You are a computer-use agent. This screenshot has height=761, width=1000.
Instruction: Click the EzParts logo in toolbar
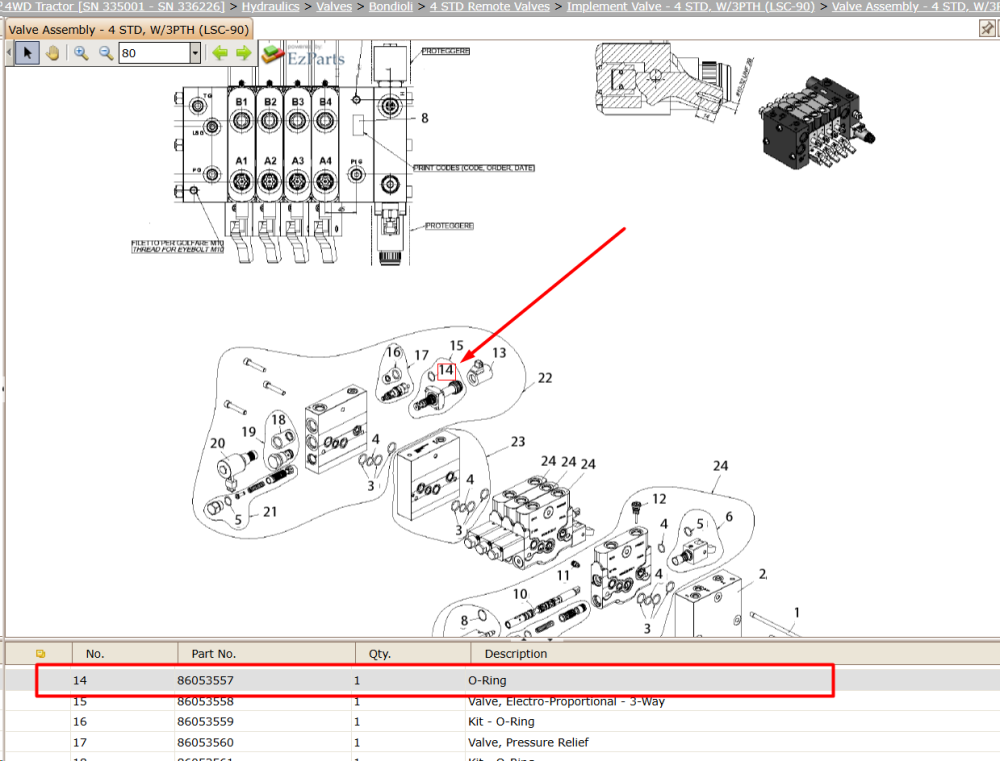click(x=304, y=56)
